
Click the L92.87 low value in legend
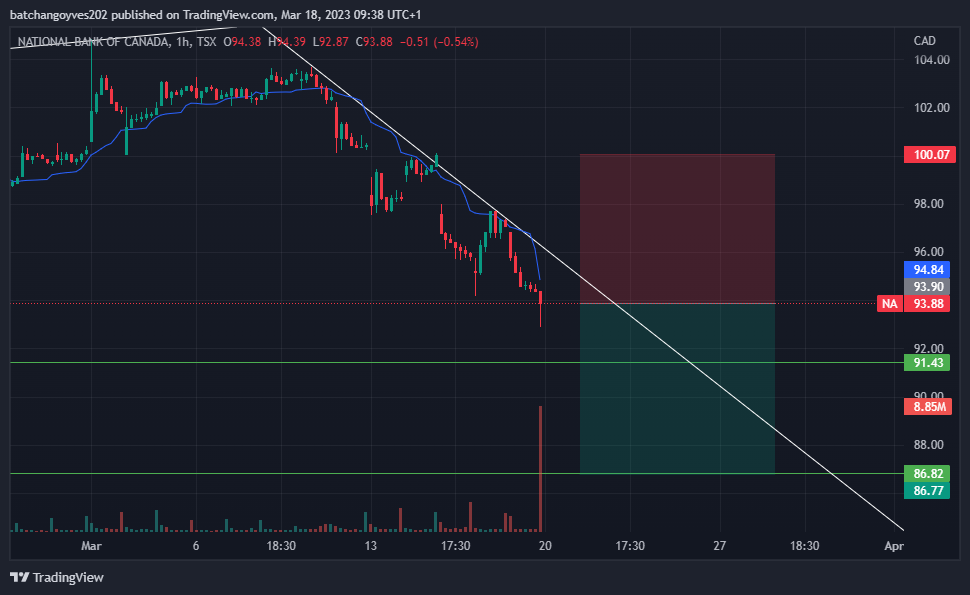point(330,42)
